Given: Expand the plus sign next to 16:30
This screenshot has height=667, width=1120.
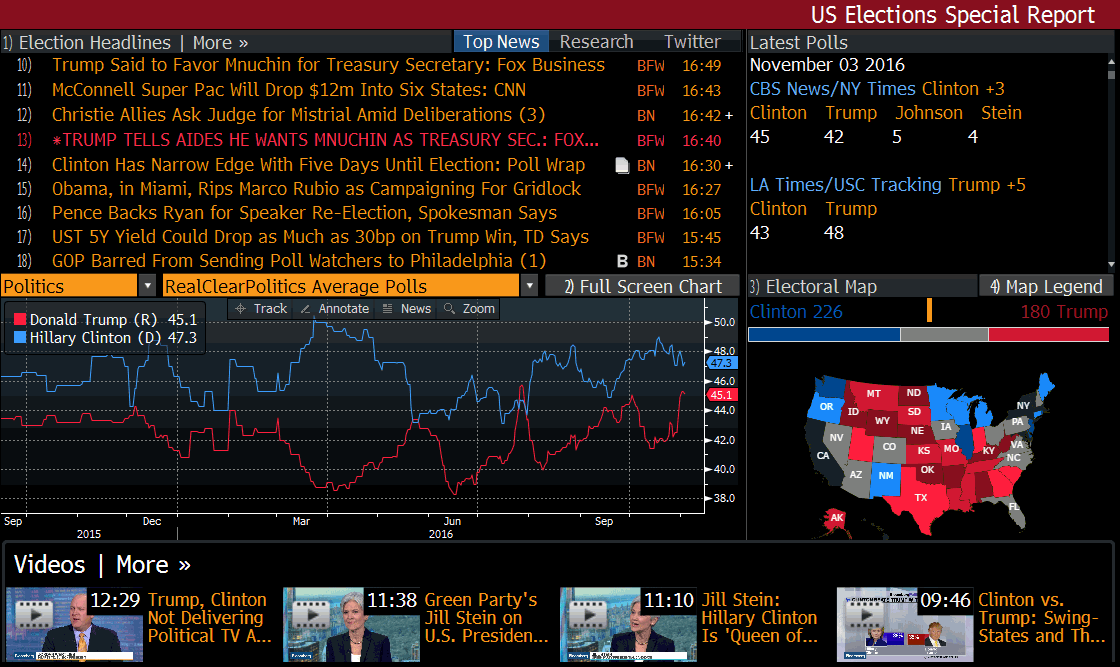Looking at the screenshot, I should [729, 166].
